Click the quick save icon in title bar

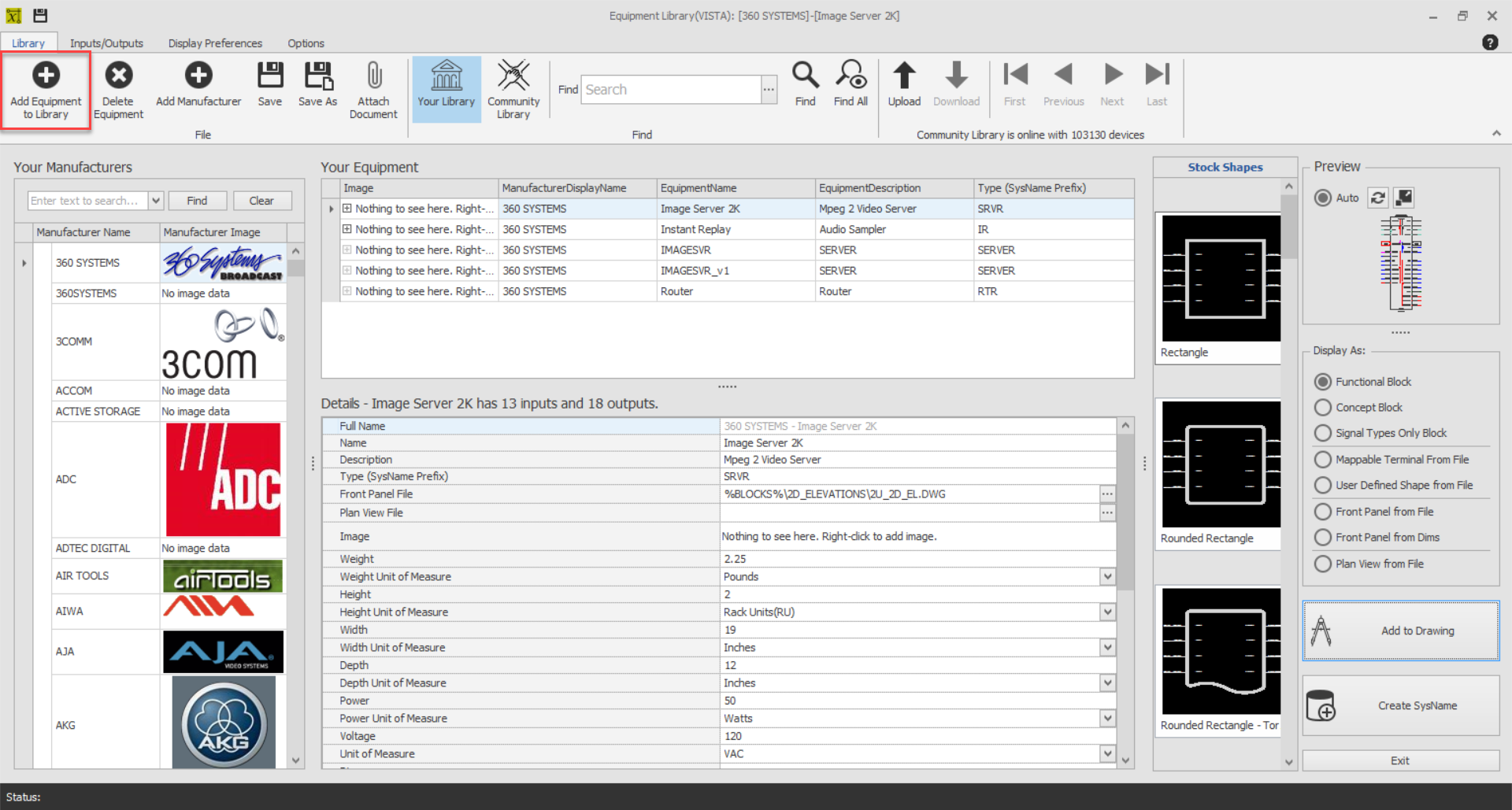point(40,15)
